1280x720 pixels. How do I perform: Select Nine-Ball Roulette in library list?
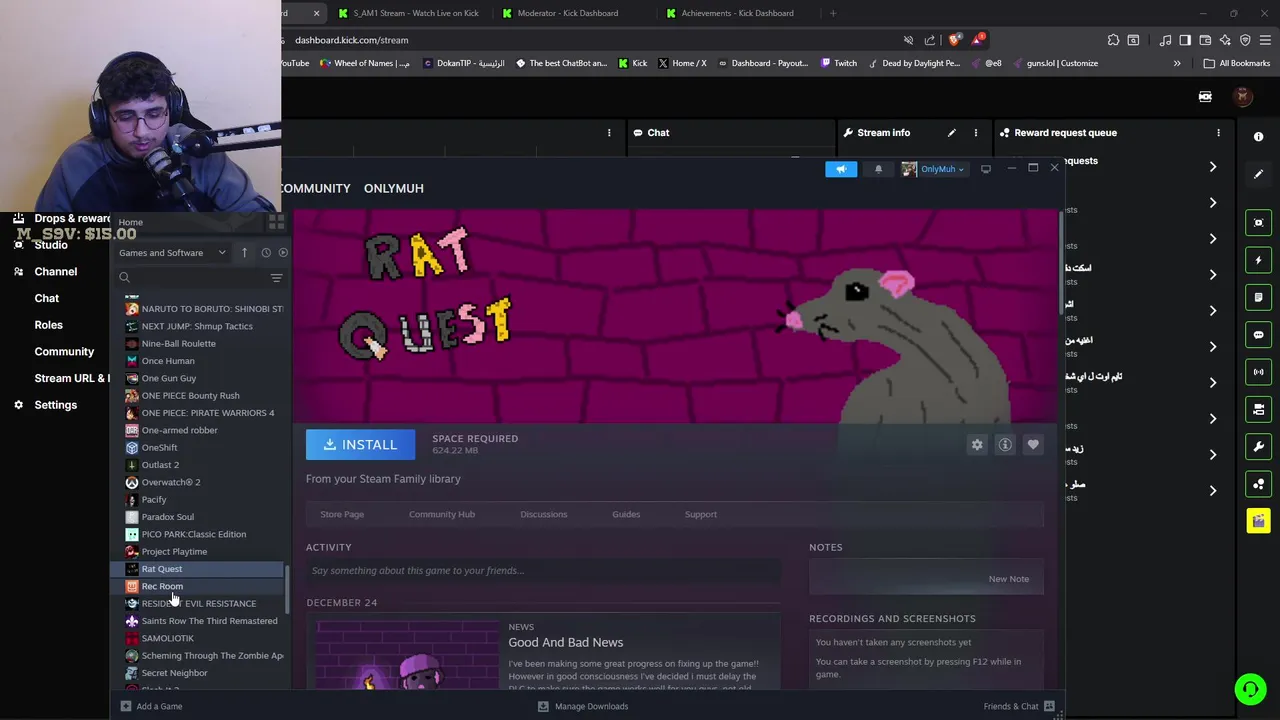point(178,344)
